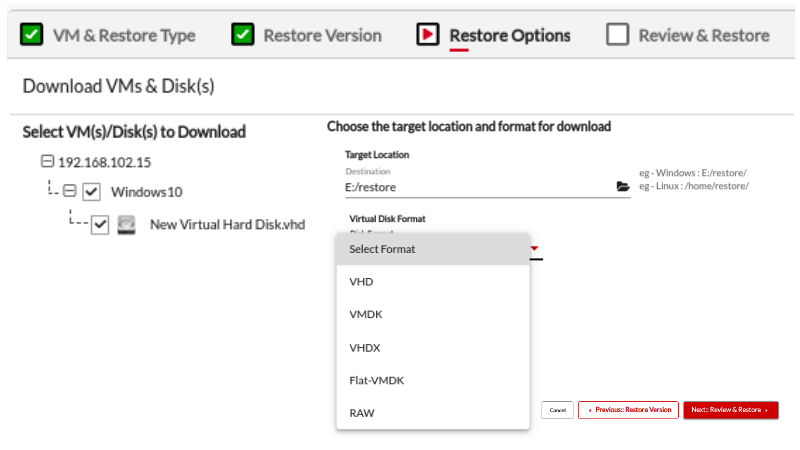Click the virtual hard disk drive icon
Viewport: 800px width, 450px height.
point(126,225)
